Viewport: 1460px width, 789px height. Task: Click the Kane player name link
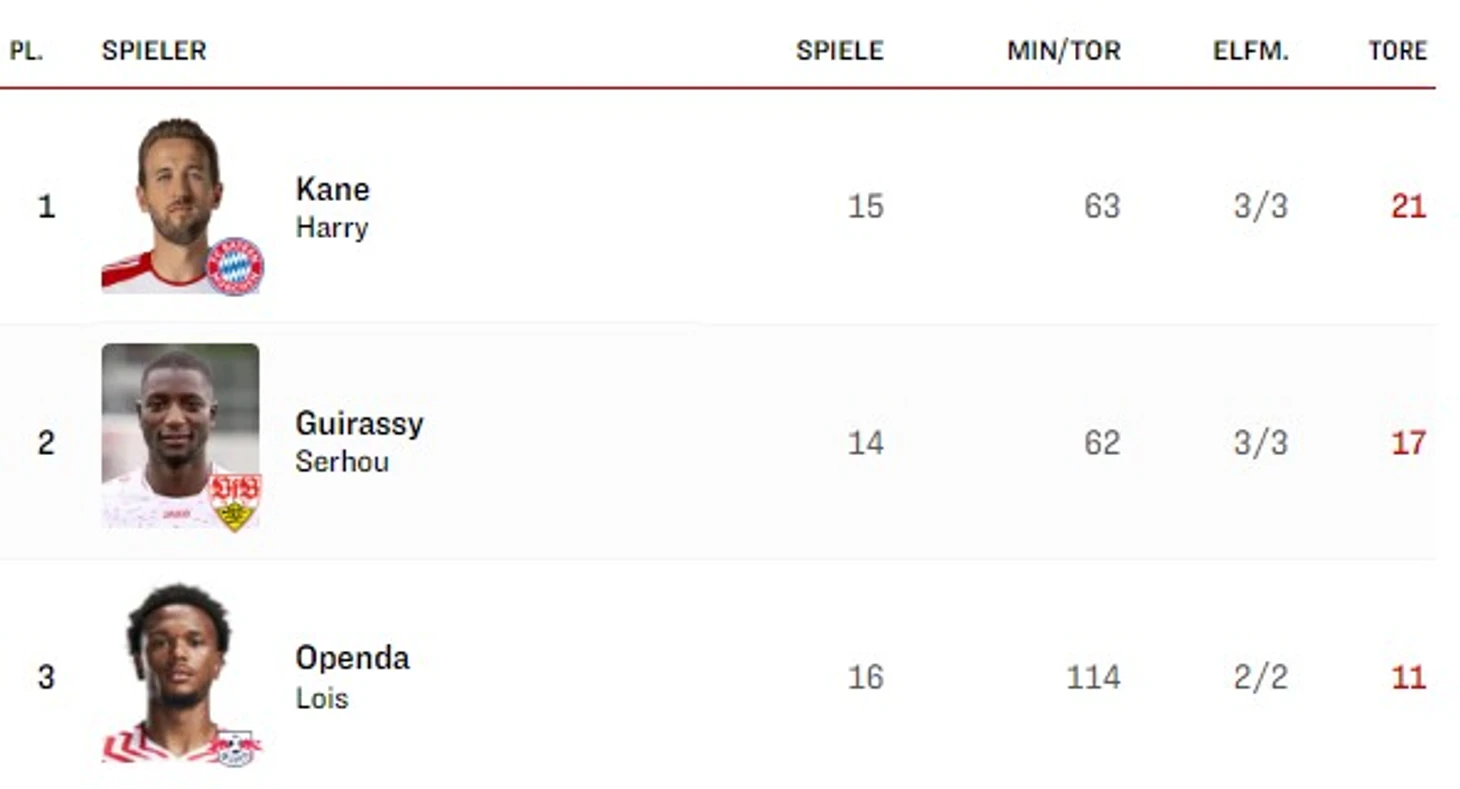point(332,189)
